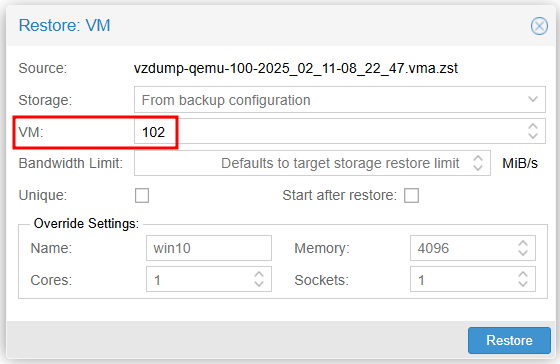
Task: Increase Cores count with up arrow
Action: (x=259, y=274)
